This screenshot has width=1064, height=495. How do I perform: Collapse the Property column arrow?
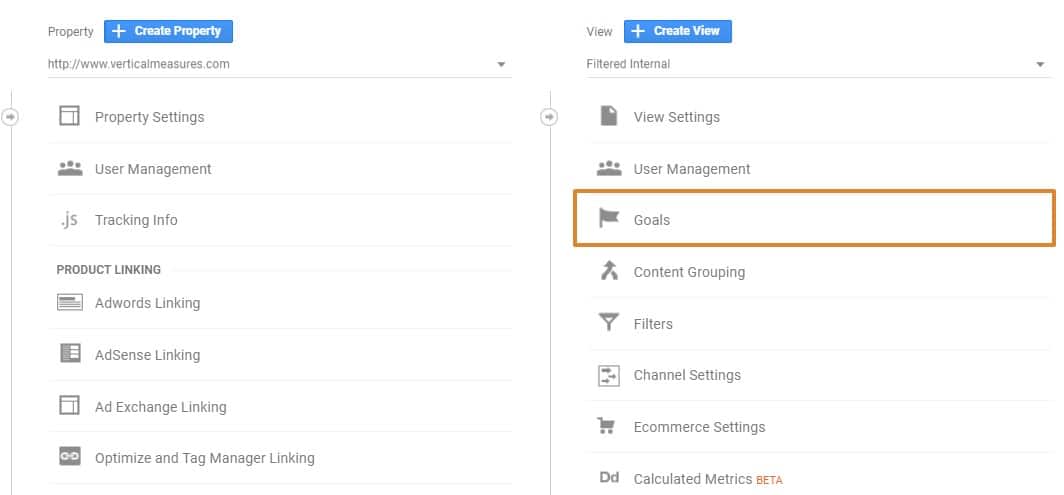pos(10,117)
